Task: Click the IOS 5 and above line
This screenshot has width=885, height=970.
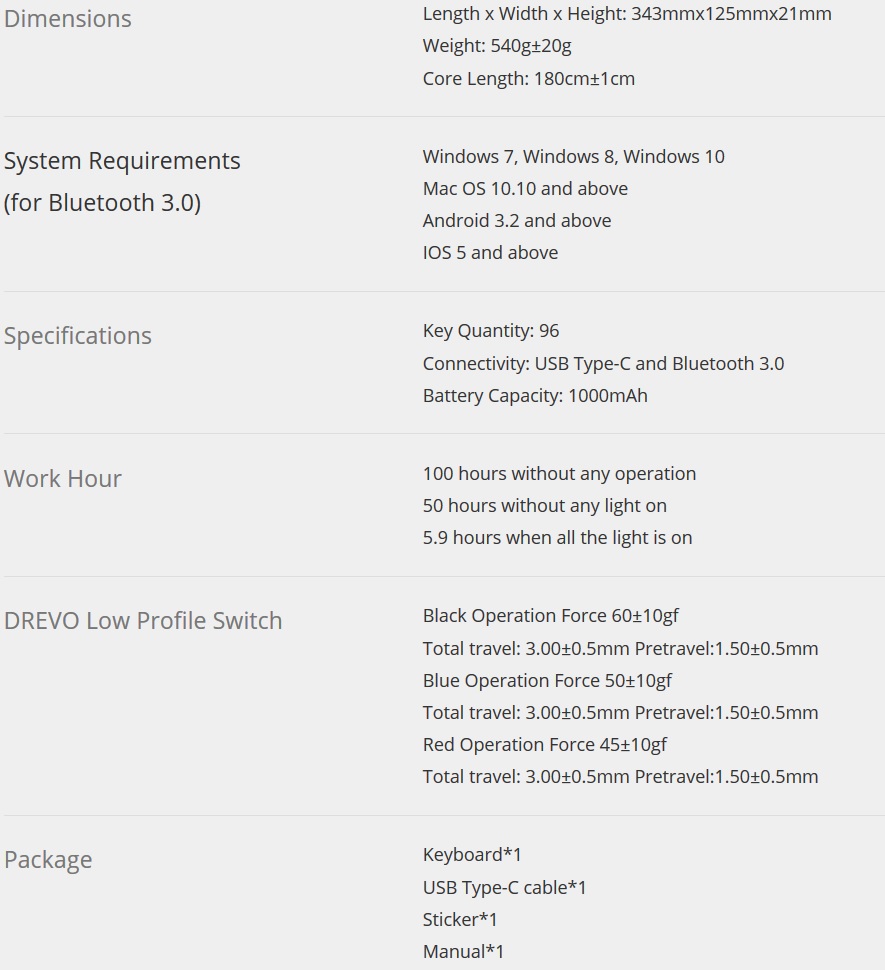Action: [490, 253]
